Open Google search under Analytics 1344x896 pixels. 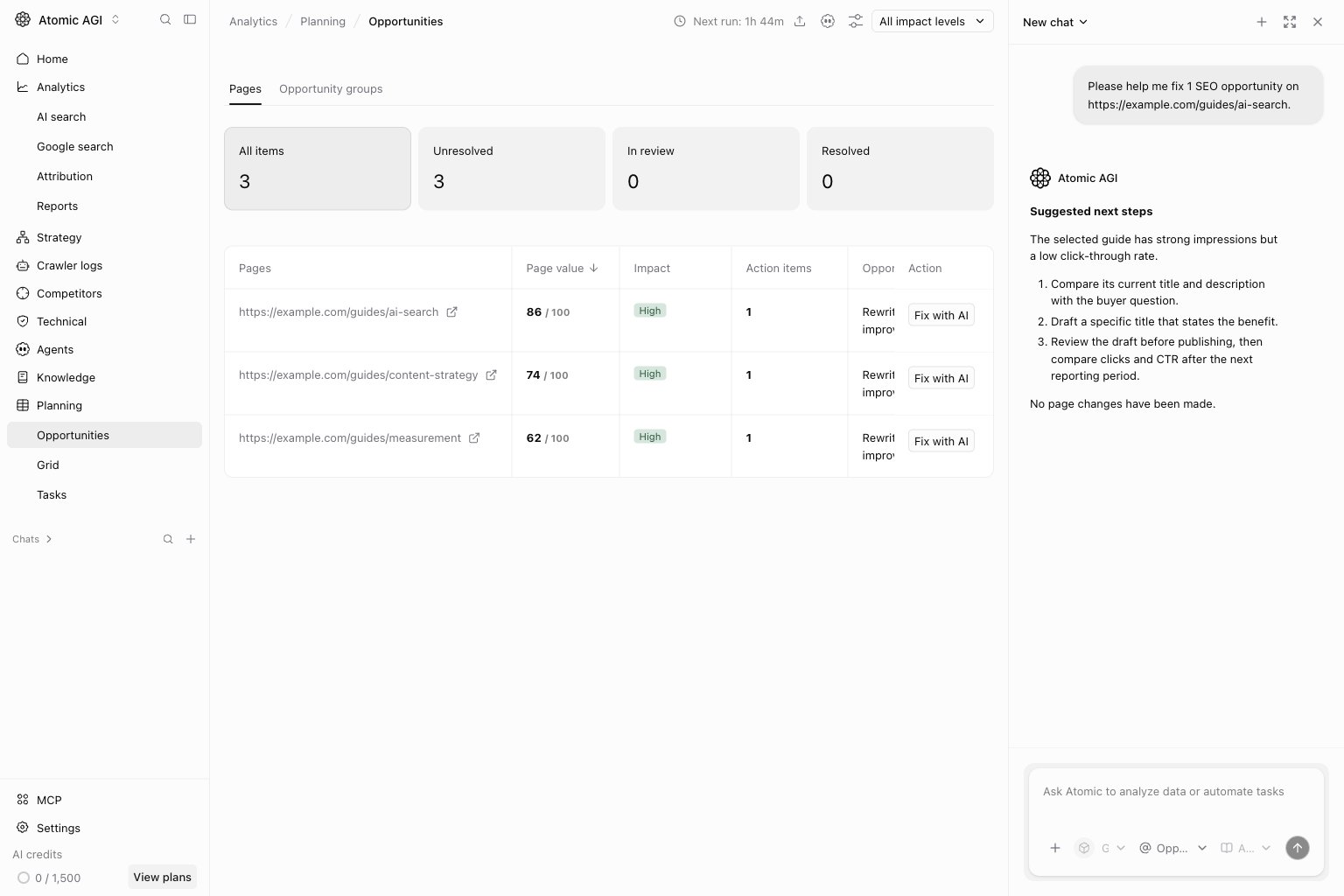point(105,146)
